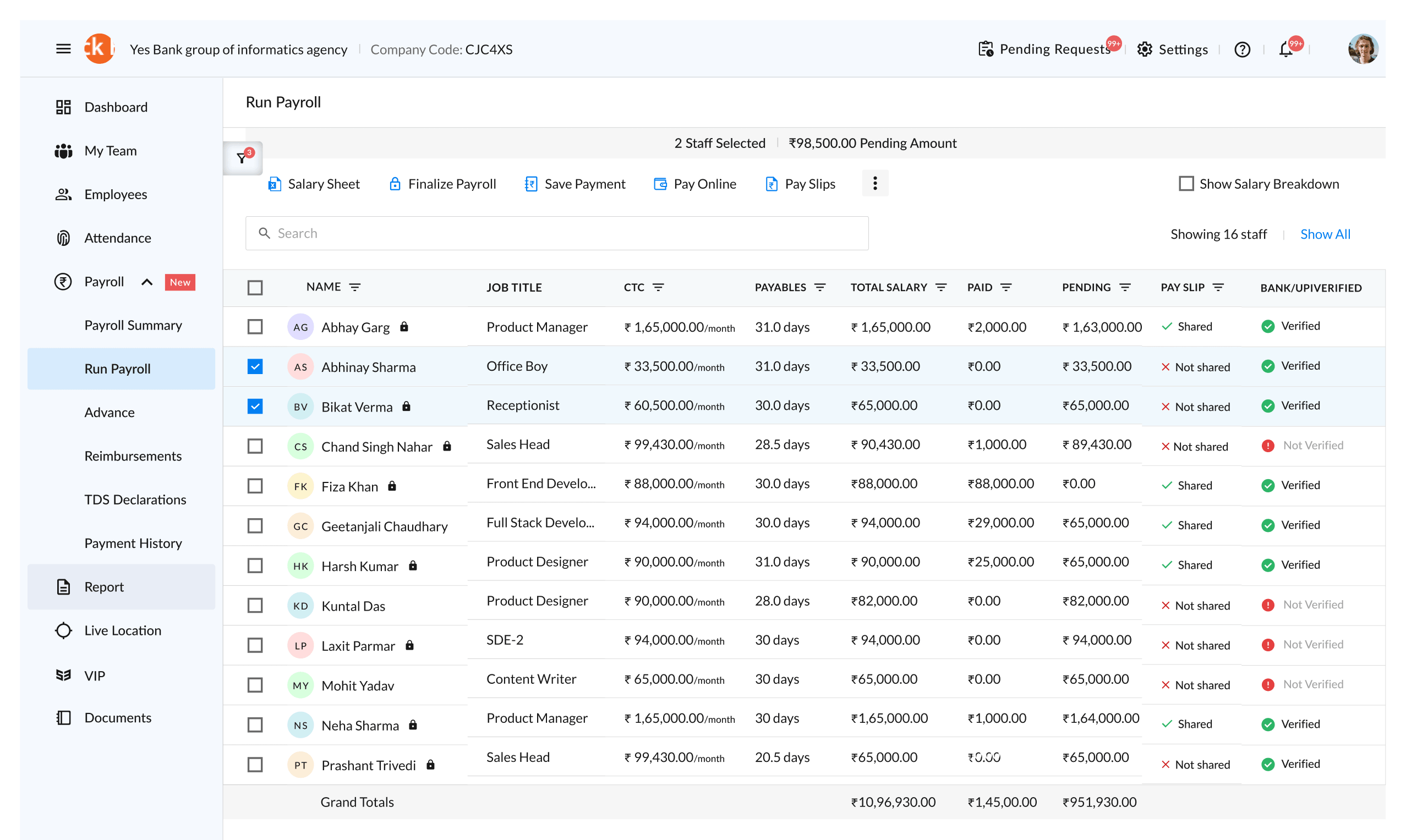
Task: Click the Show All link
Action: 1325,234
